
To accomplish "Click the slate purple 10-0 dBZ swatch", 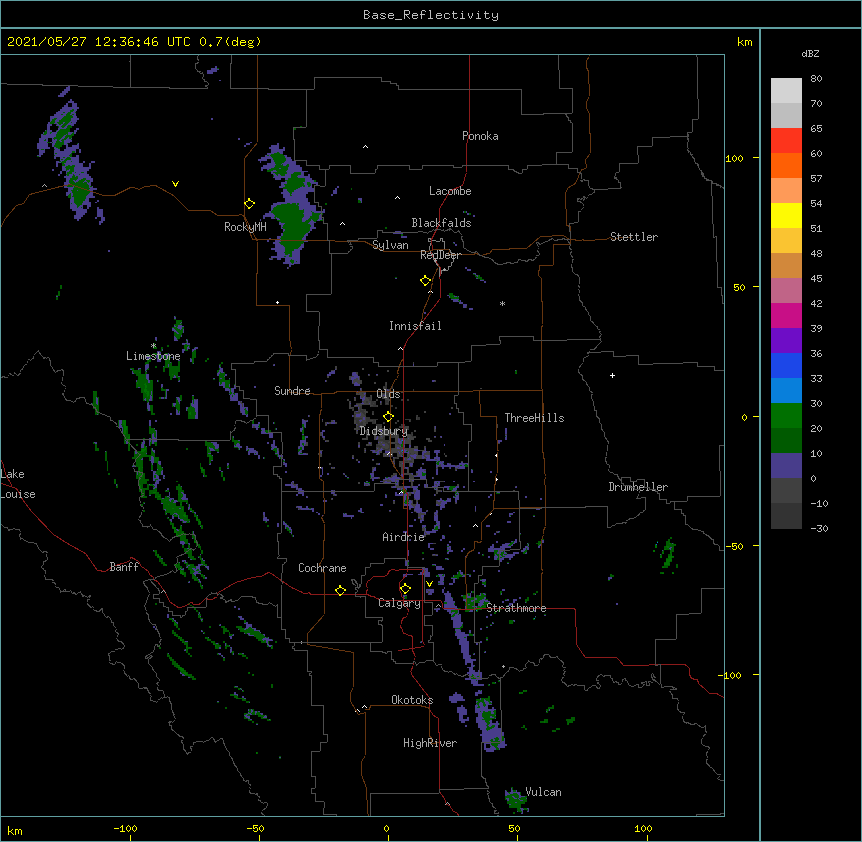I will tap(786, 466).
